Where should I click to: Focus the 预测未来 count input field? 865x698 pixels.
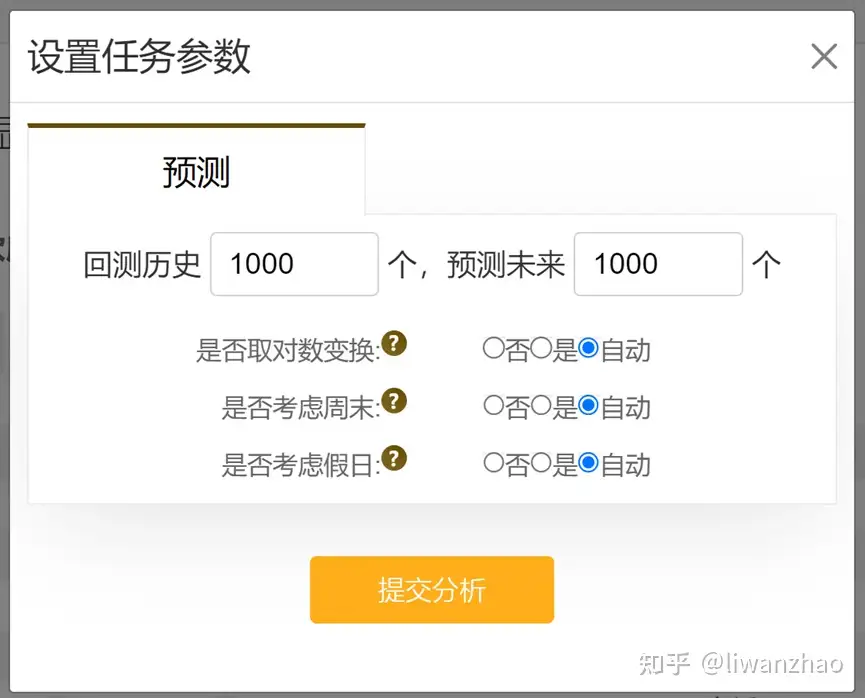[658, 264]
